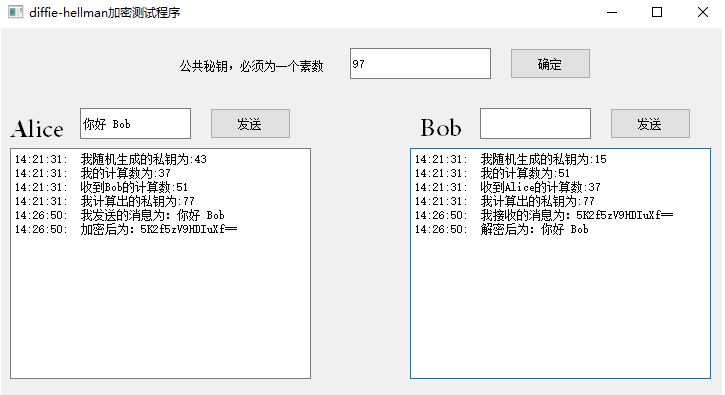725x395 pixels.
Task: Click Bob's 发送 send button
Action: [x=650, y=123]
